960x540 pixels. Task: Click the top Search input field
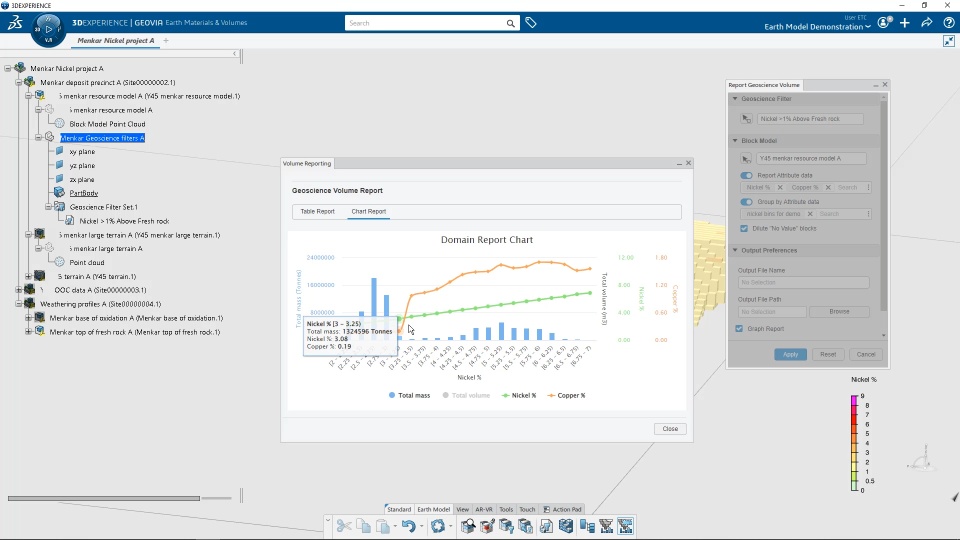[425, 23]
